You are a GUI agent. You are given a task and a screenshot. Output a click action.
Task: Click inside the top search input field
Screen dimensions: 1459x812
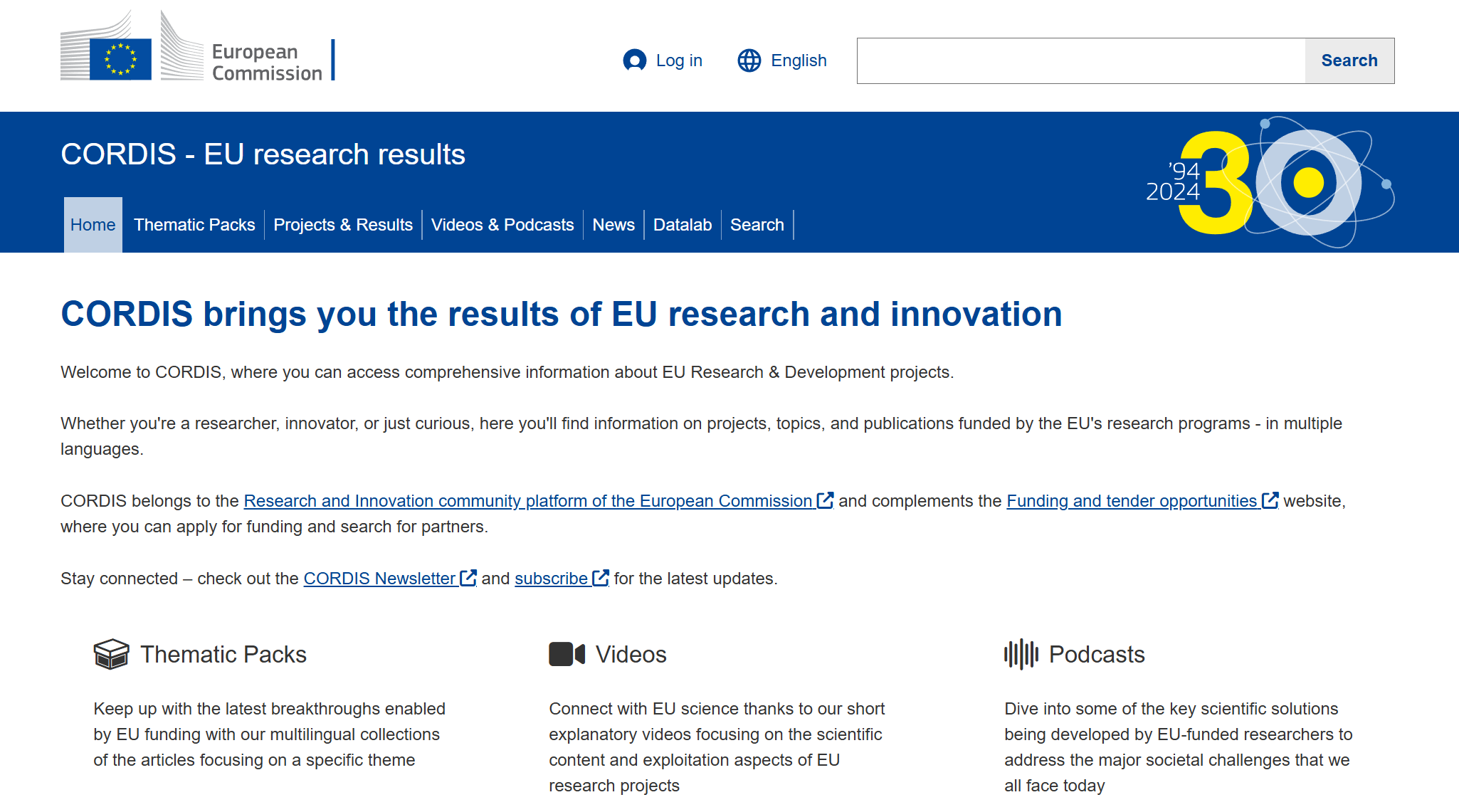click(1080, 60)
